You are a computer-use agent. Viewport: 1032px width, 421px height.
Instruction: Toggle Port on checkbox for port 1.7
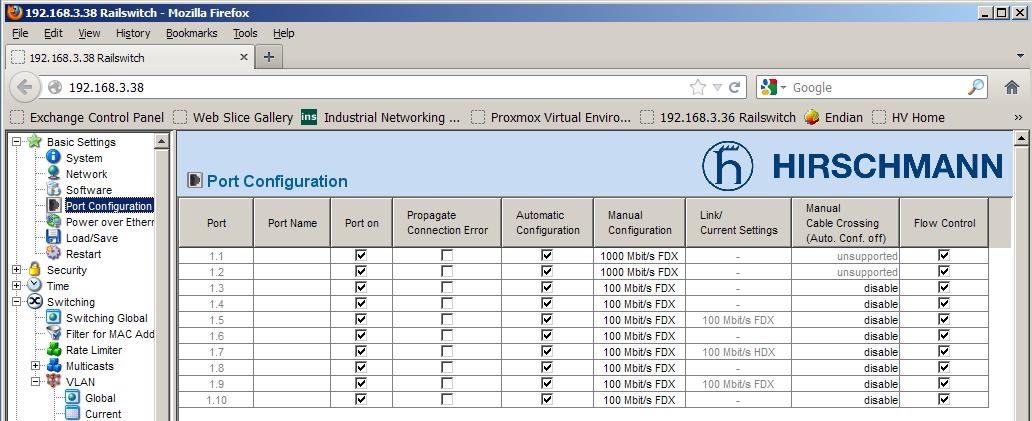point(361,351)
